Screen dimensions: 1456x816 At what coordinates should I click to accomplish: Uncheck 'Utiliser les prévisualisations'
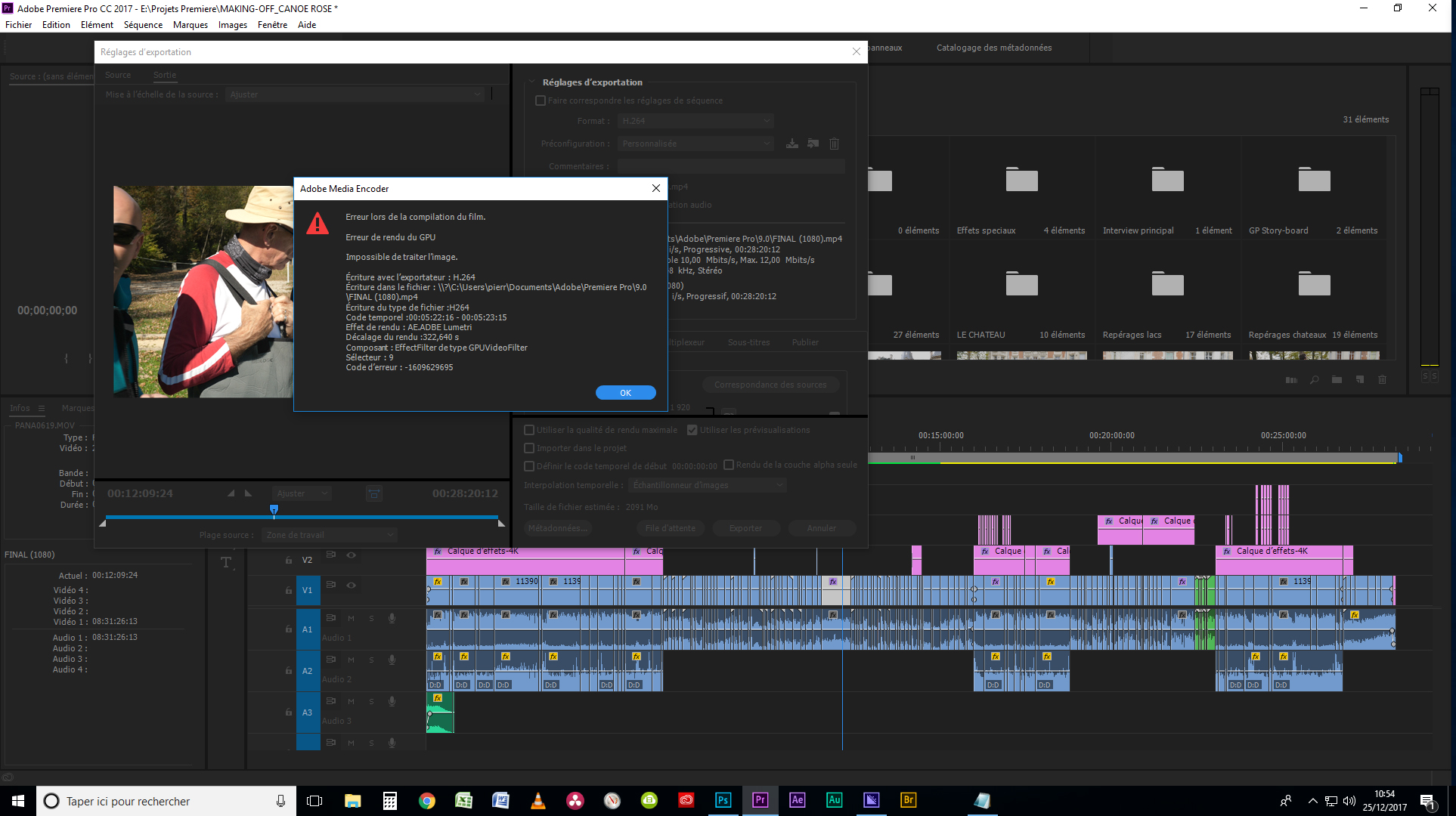[692, 430]
